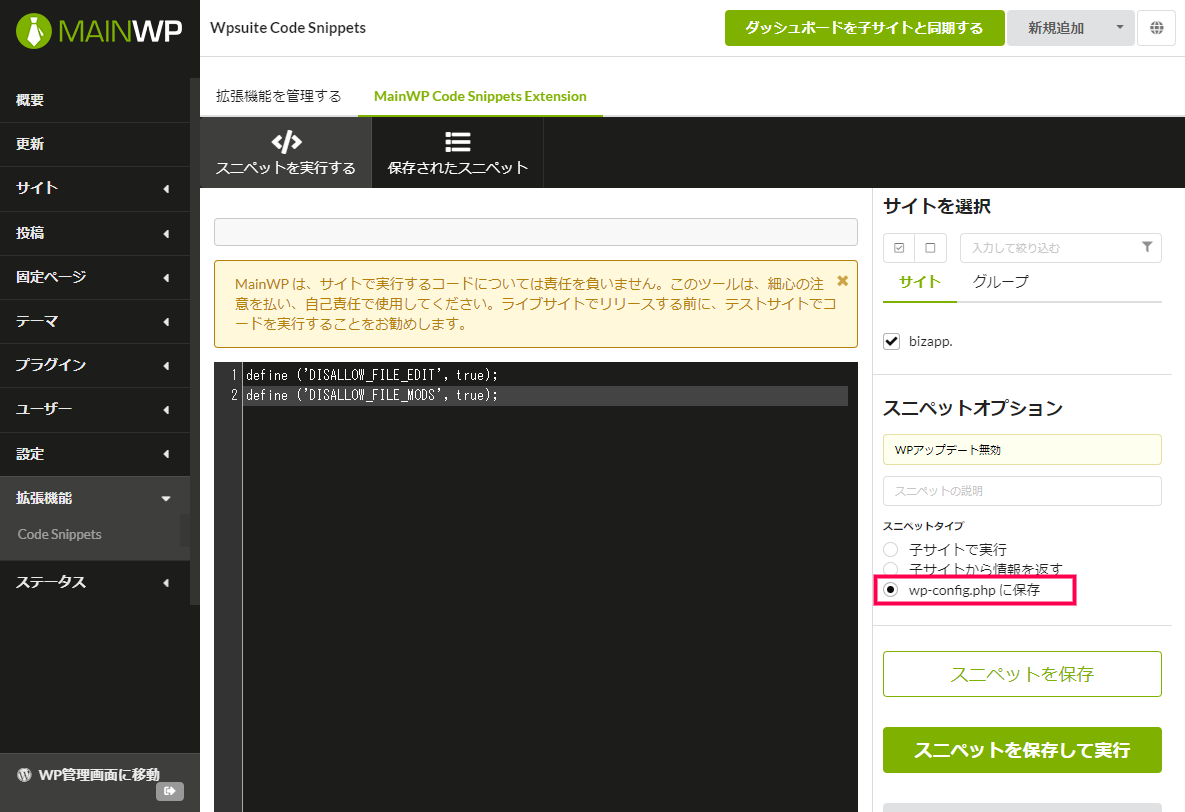The width and height of the screenshot is (1185, 812).
Task: Click the WordPress icon by WP管理画面に移動
Action: click(24, 774)
